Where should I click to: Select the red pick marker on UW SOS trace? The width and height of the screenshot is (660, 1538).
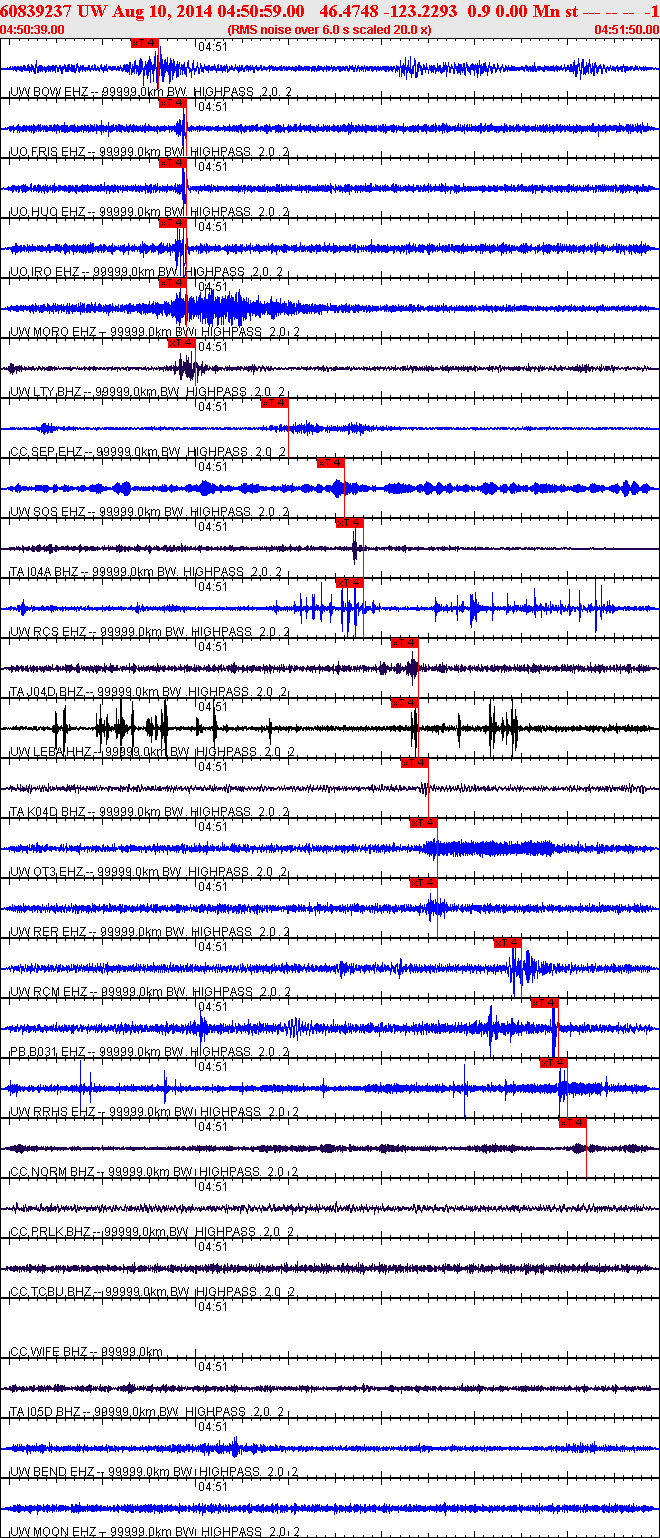tap(330, 463)
